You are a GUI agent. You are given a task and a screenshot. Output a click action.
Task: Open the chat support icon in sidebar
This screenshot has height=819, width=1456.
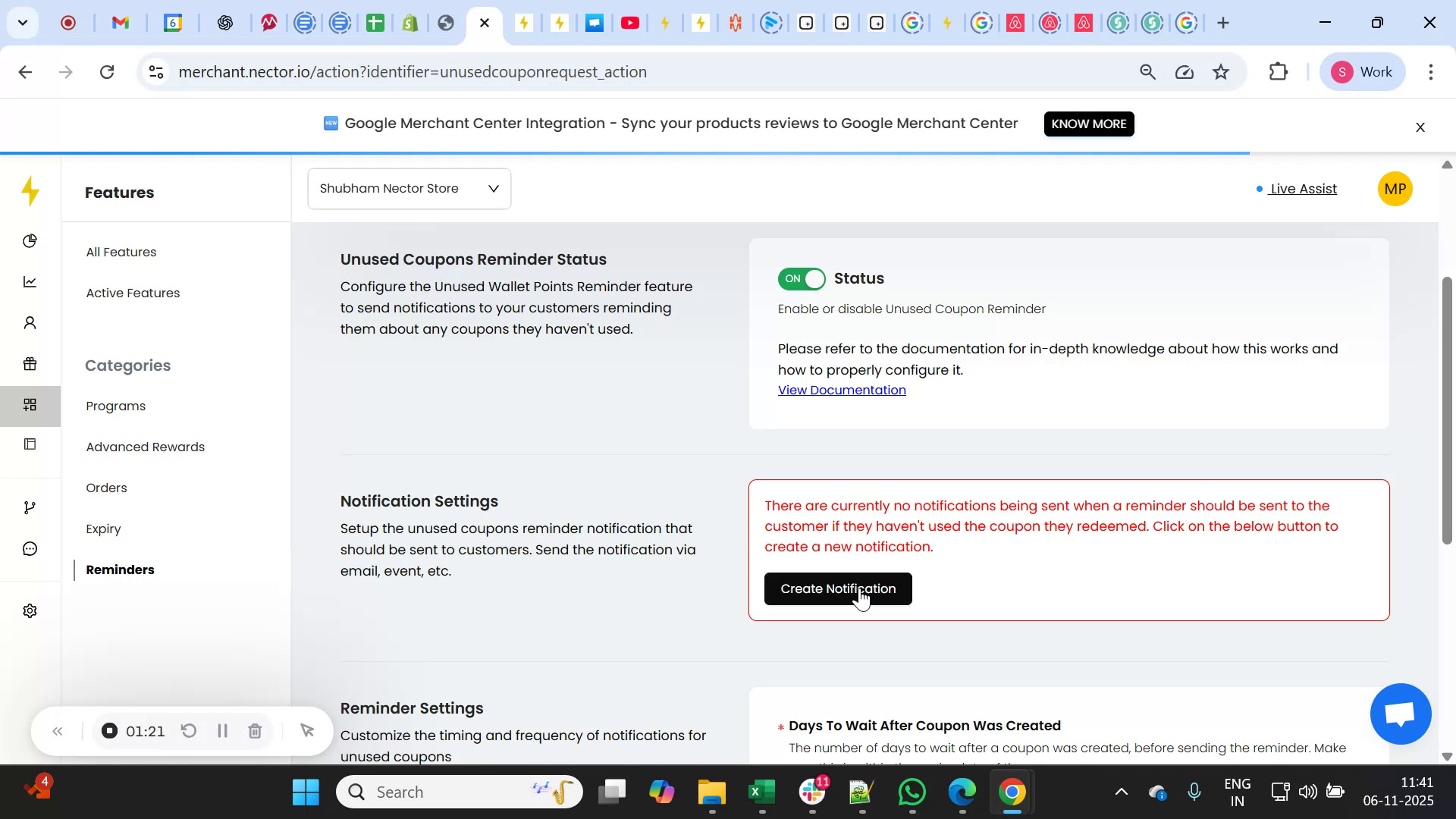point(30,548)
